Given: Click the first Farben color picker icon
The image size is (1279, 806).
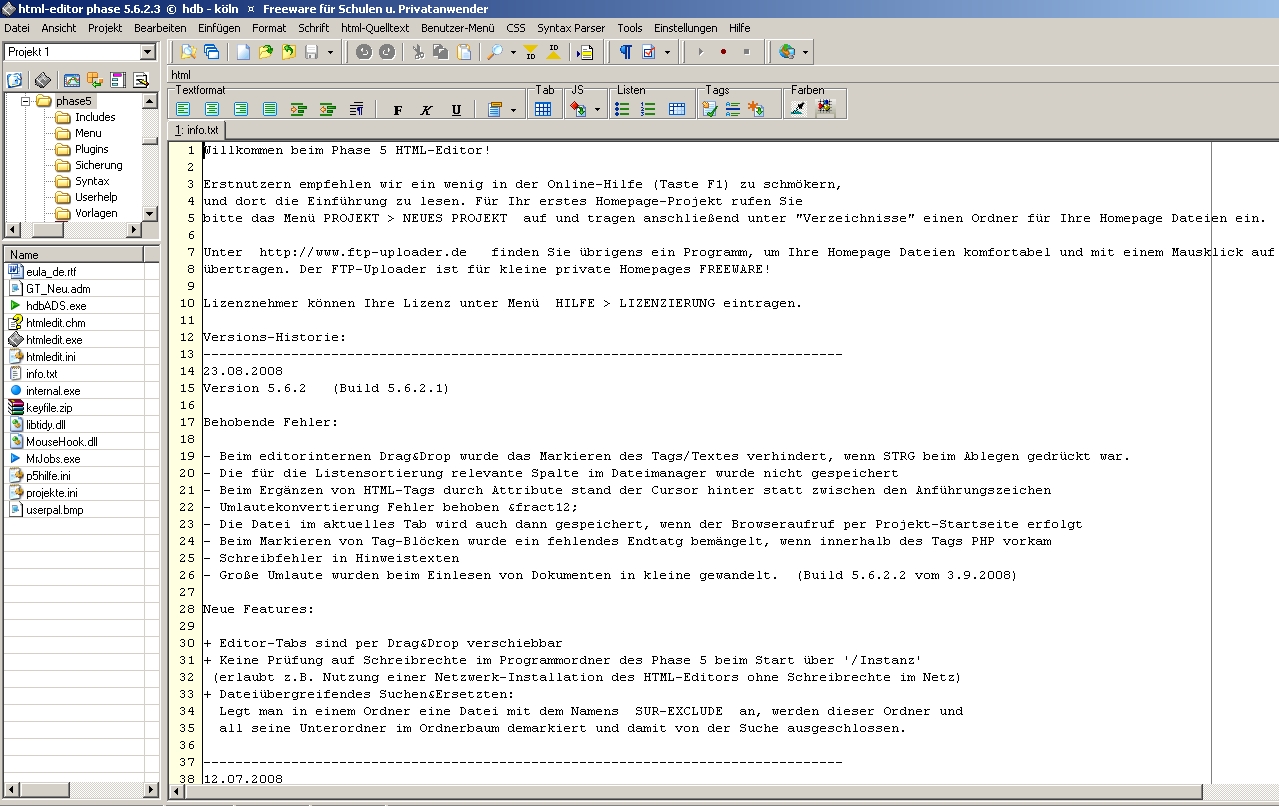Looking at the screenshot, I should tap(798, 108).
